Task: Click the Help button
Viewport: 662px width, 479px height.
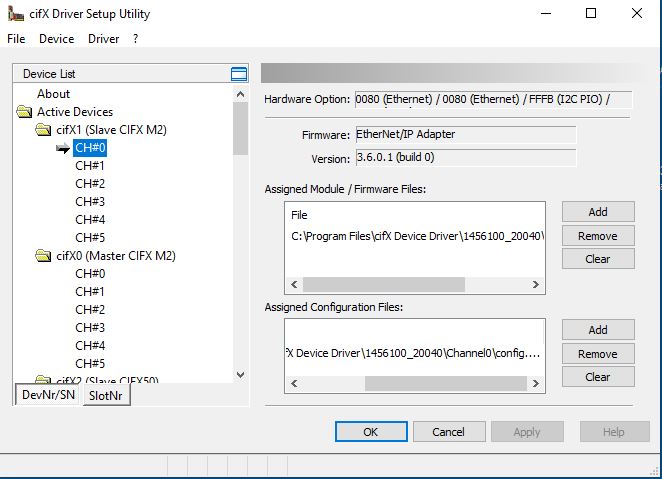Action: pyautogui.click(x=614, y=432)
